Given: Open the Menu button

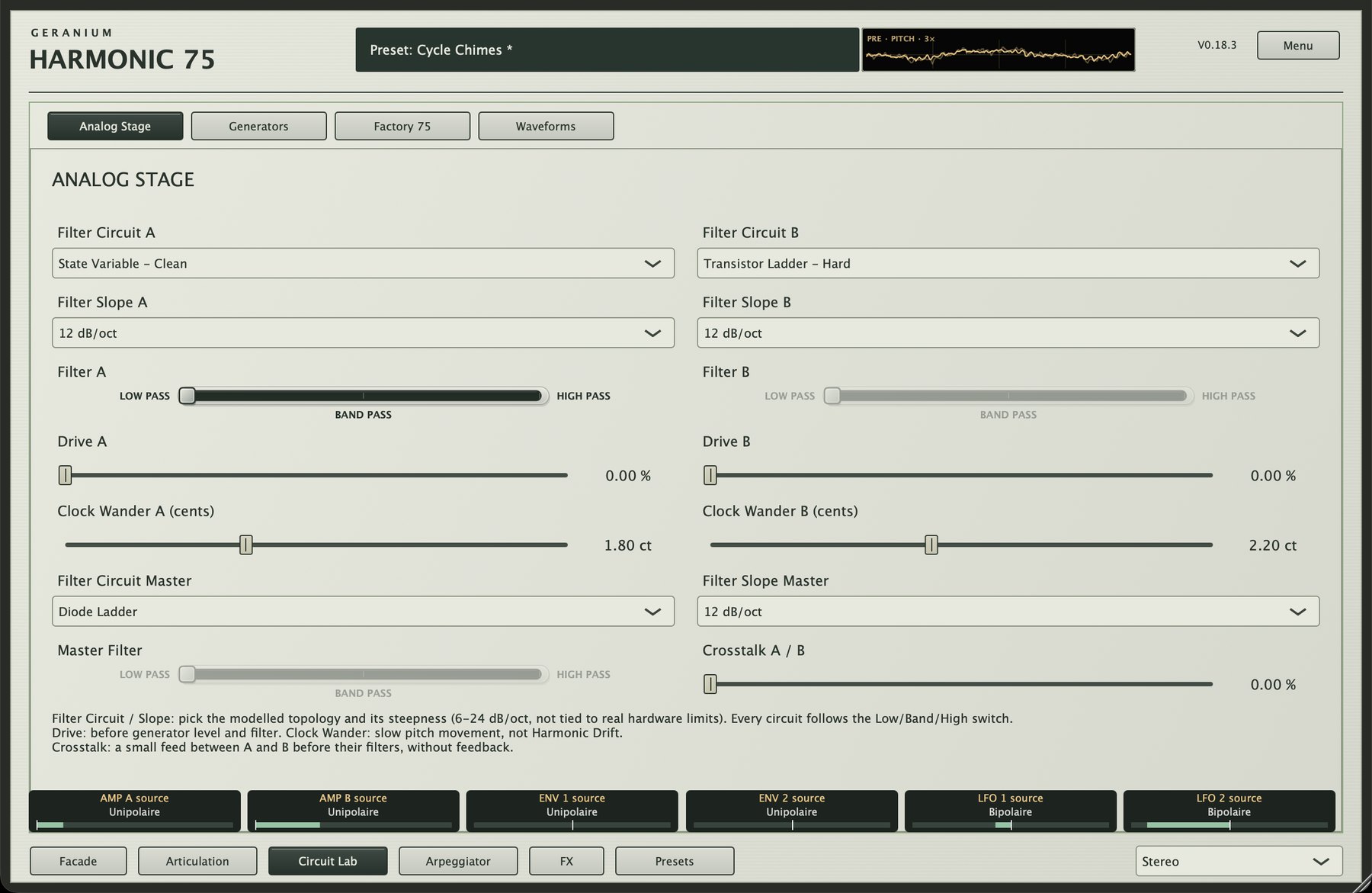Looking at the screenshot, I should pyautogui.click(x=1297, y=46).
